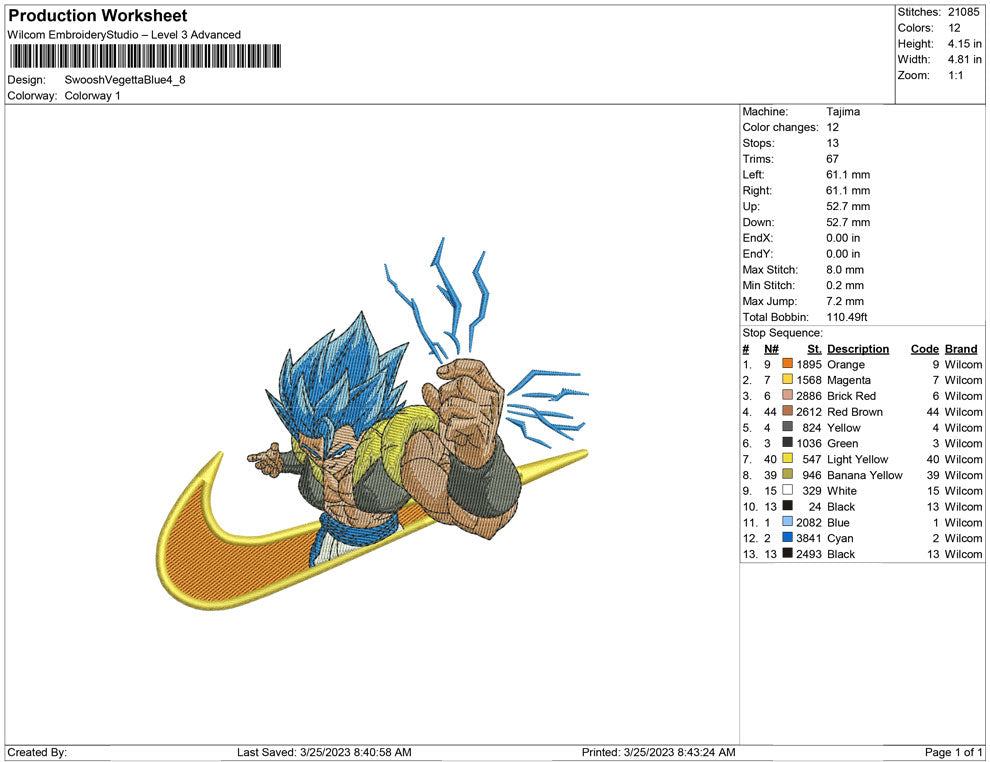990x762 pixels.
Task: Click the N# column header
Action: (x=771, y=348)
